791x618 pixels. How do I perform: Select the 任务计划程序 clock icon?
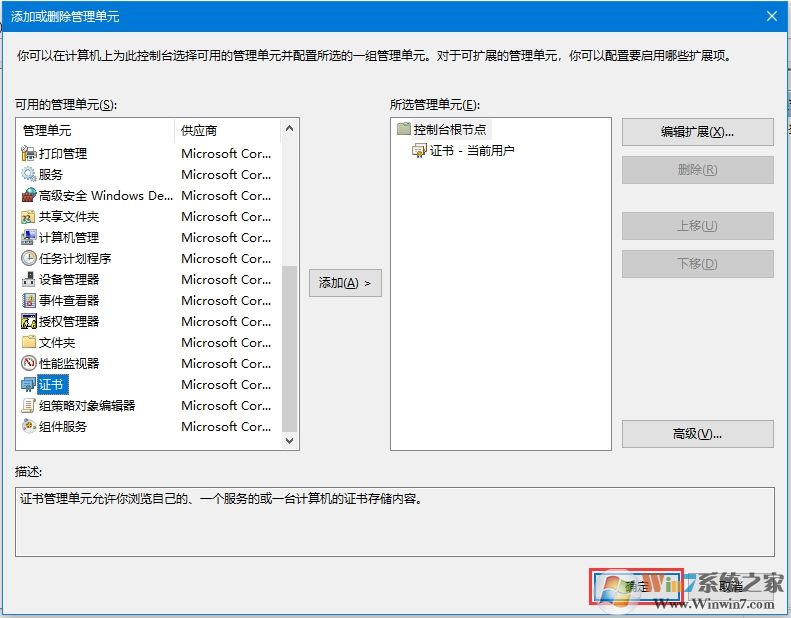click(29, 258)
